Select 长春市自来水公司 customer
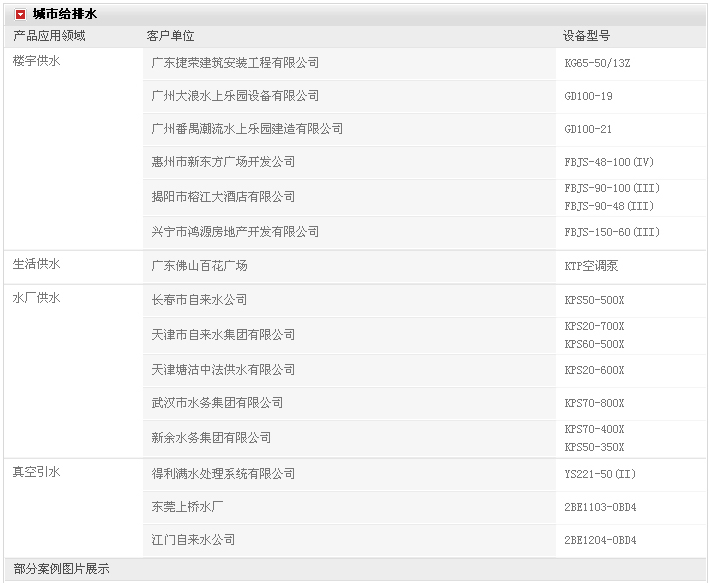710x583 pixels. [199, 300]
